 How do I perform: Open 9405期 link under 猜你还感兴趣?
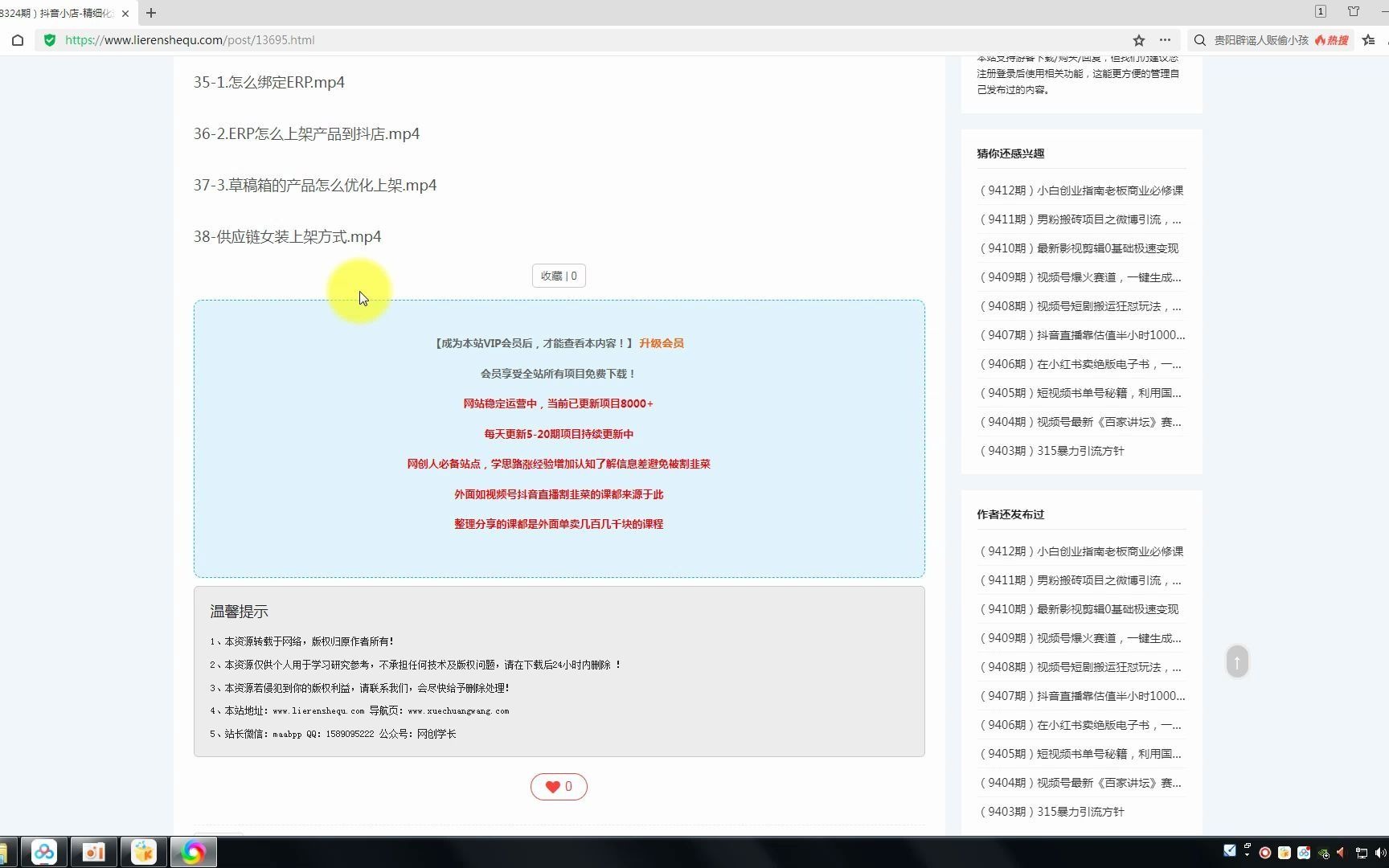click(x=1080, y=393)
